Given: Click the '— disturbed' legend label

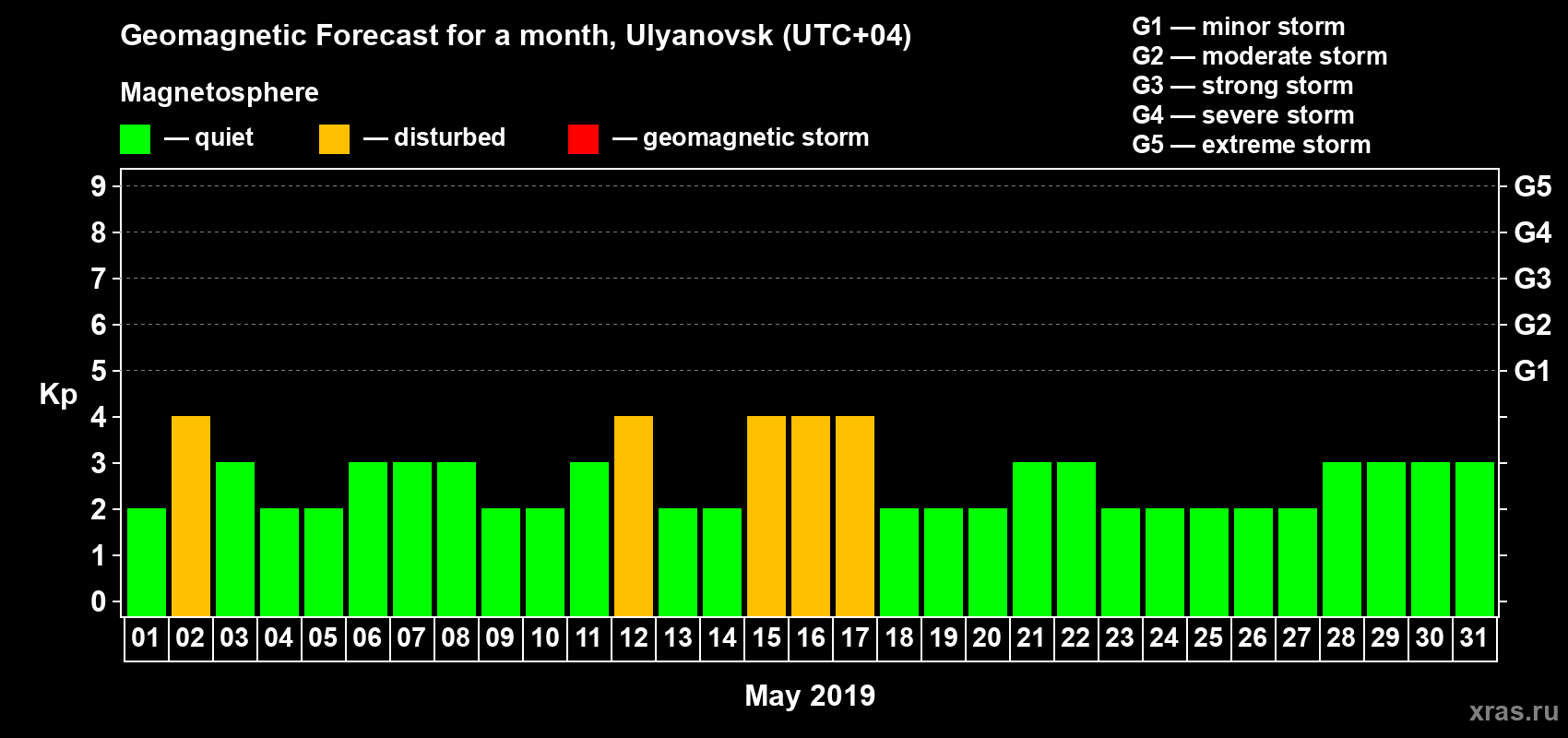Looking at the screenshot, I should pos(434,138).
